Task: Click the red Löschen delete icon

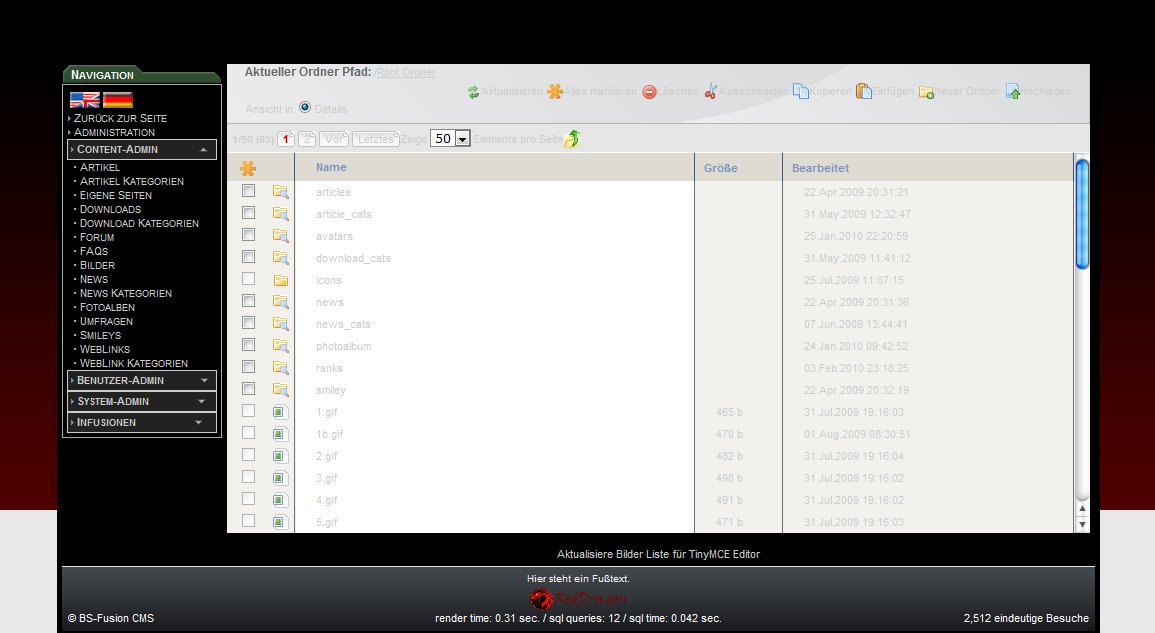Action: click(649, 92)
